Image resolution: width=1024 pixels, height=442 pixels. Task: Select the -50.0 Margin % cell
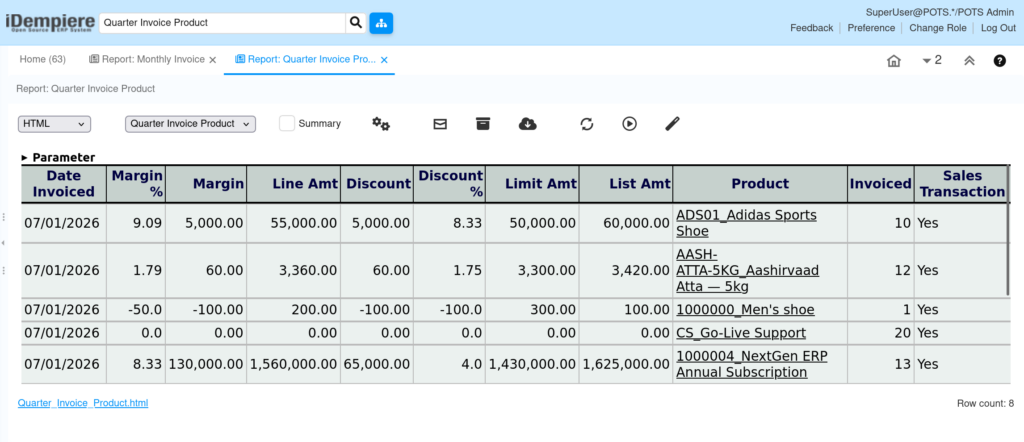pyautogui.click(x=136, y=309)
